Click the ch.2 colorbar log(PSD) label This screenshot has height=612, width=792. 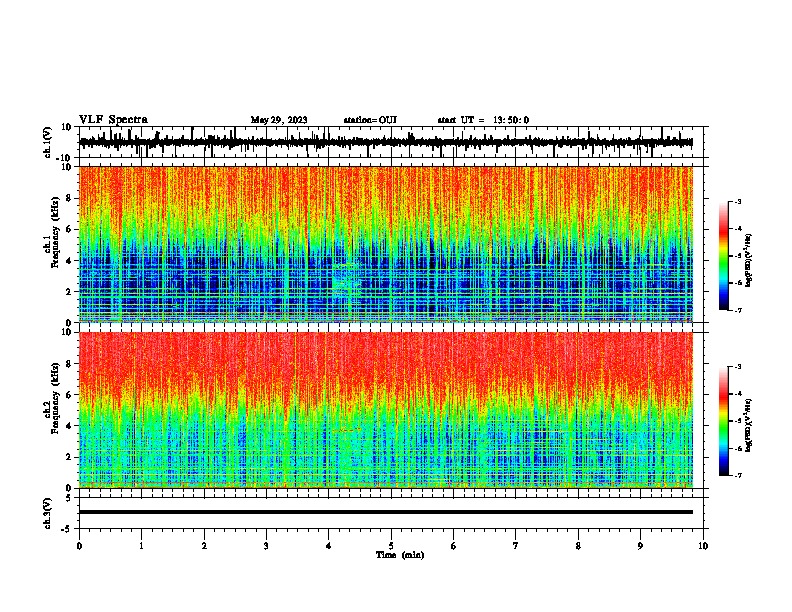748,425
